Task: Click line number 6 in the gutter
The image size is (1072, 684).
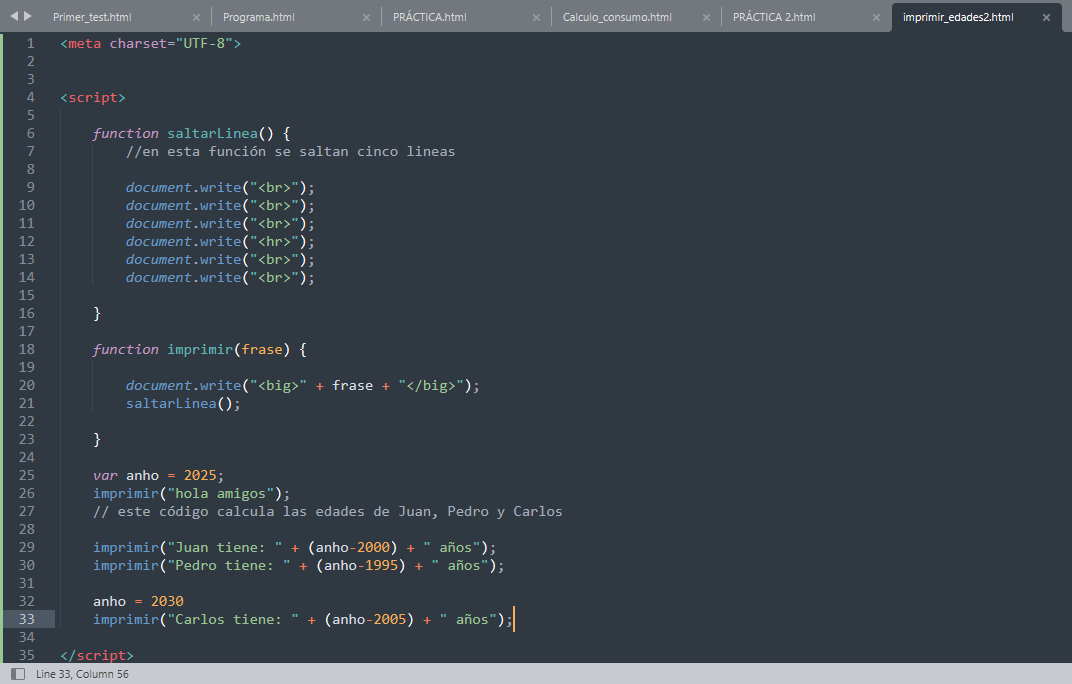Action: coord(31,133)
